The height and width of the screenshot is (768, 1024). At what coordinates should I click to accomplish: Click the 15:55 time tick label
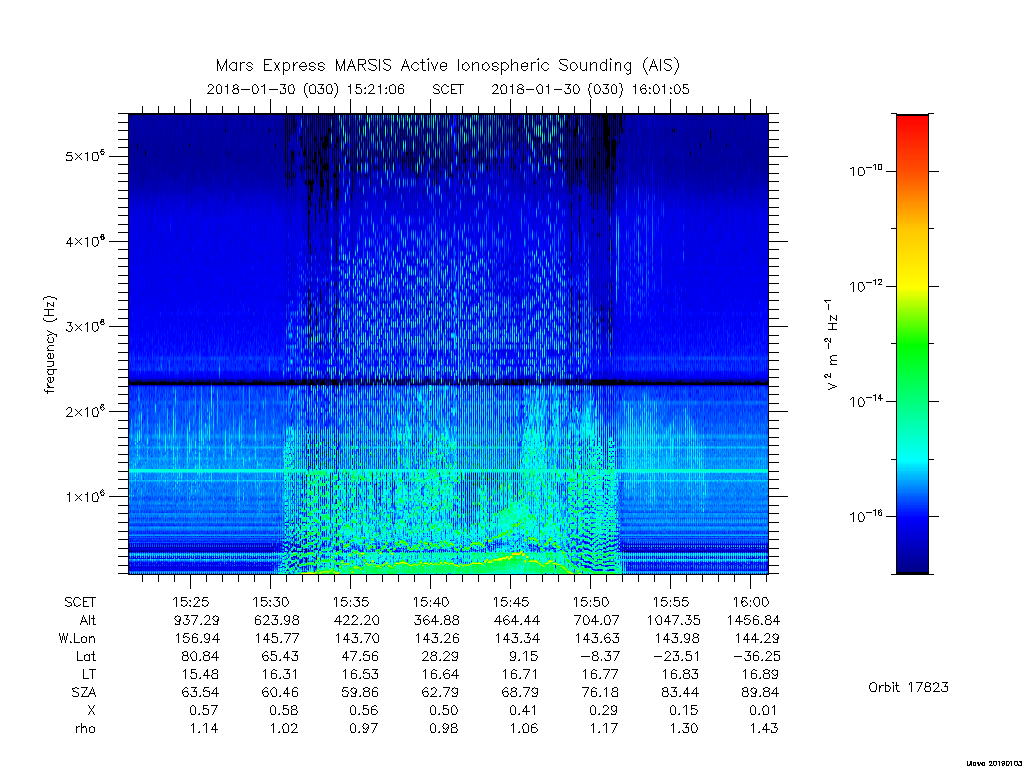671,602
